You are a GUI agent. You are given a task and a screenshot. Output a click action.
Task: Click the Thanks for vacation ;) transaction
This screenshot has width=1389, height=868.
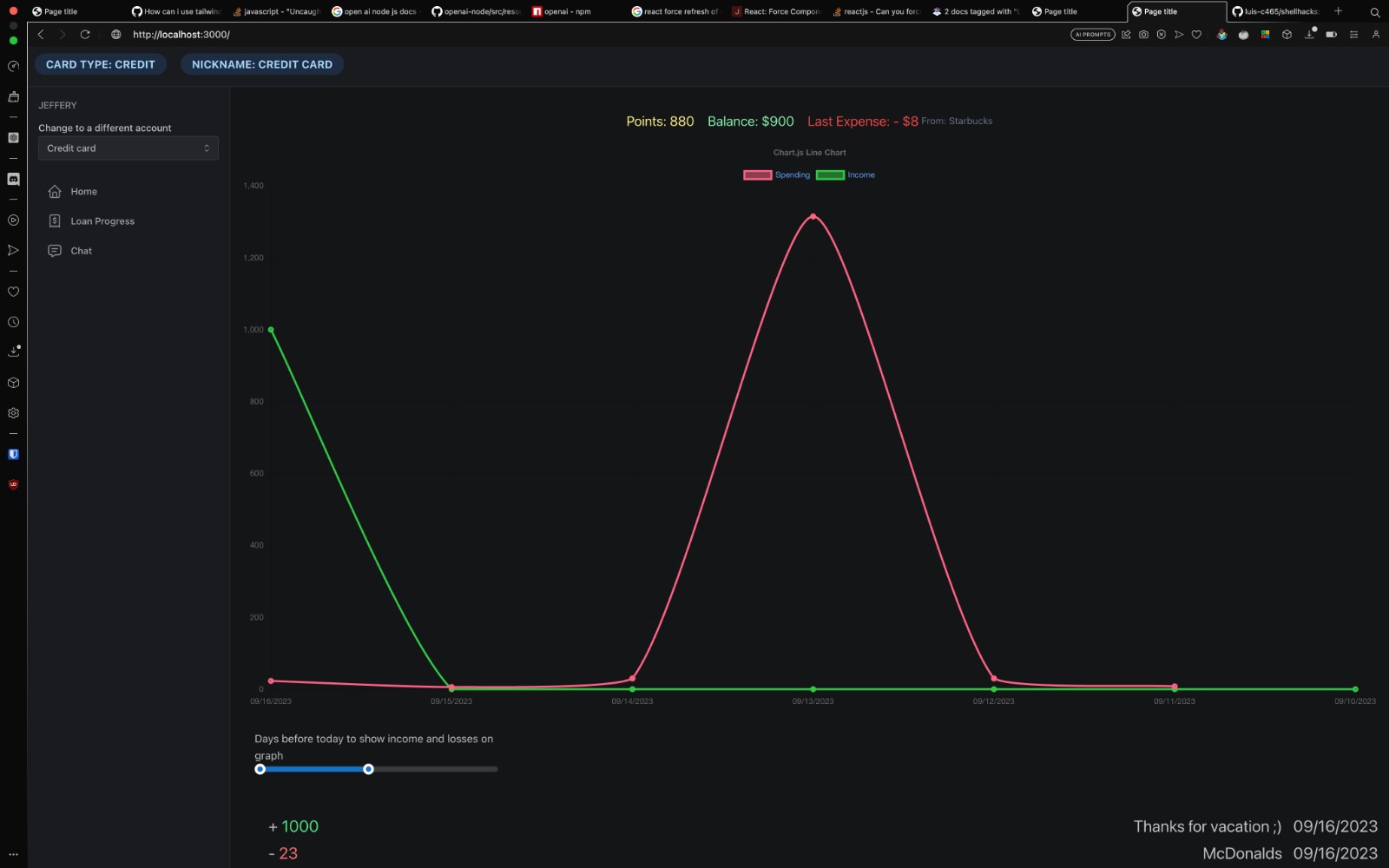[x=1208, y=826]
